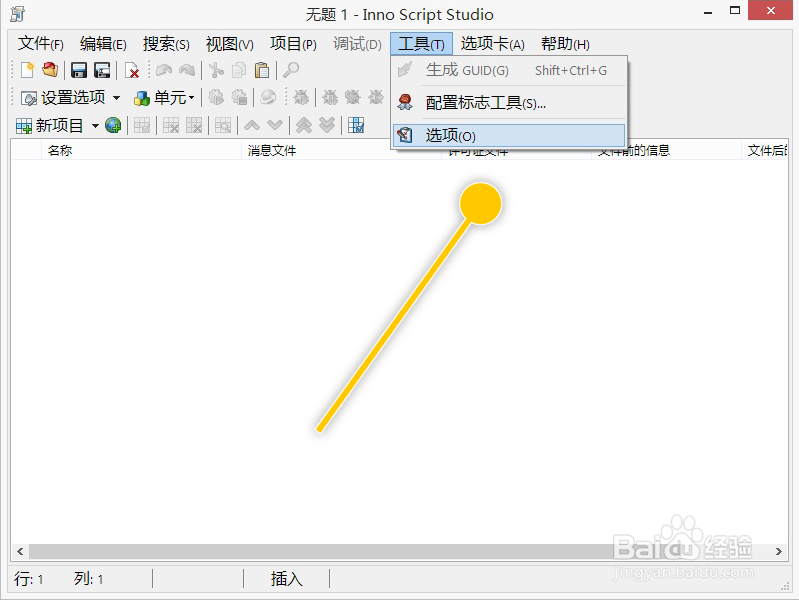Image resolution: width=799 pixels, height=600 pixels.
Task: Click the grid checkmark icon
Action: [x=356, y=125]
